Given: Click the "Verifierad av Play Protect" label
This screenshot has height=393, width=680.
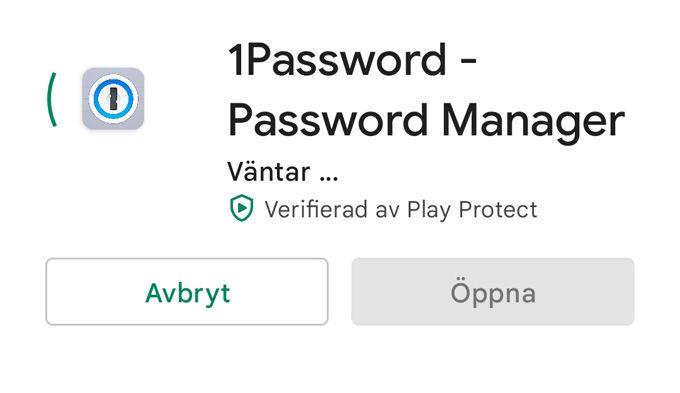Looking at the screenshot, I should [x=401, y=210].
